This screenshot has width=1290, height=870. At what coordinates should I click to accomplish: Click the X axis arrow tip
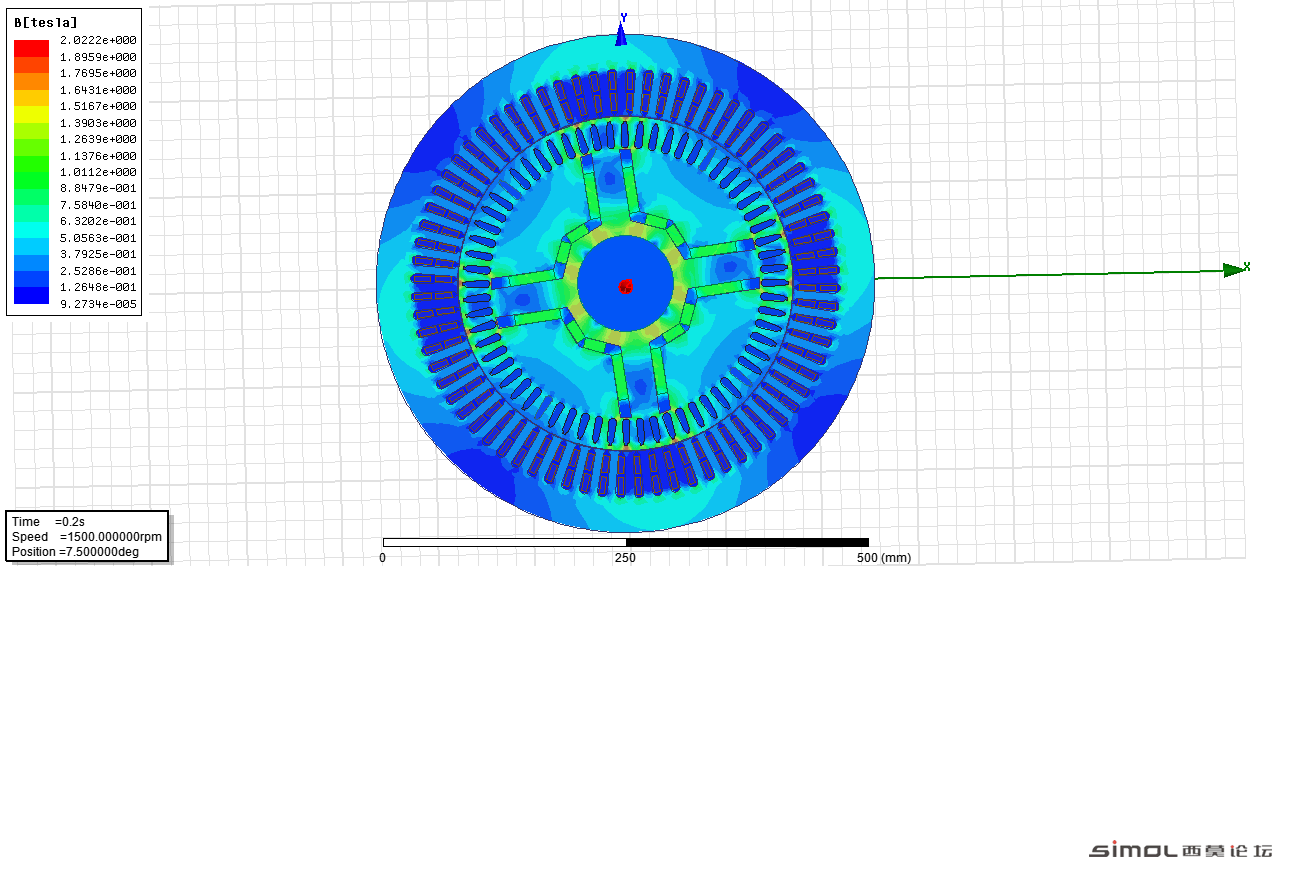[x=1236, y=269]
